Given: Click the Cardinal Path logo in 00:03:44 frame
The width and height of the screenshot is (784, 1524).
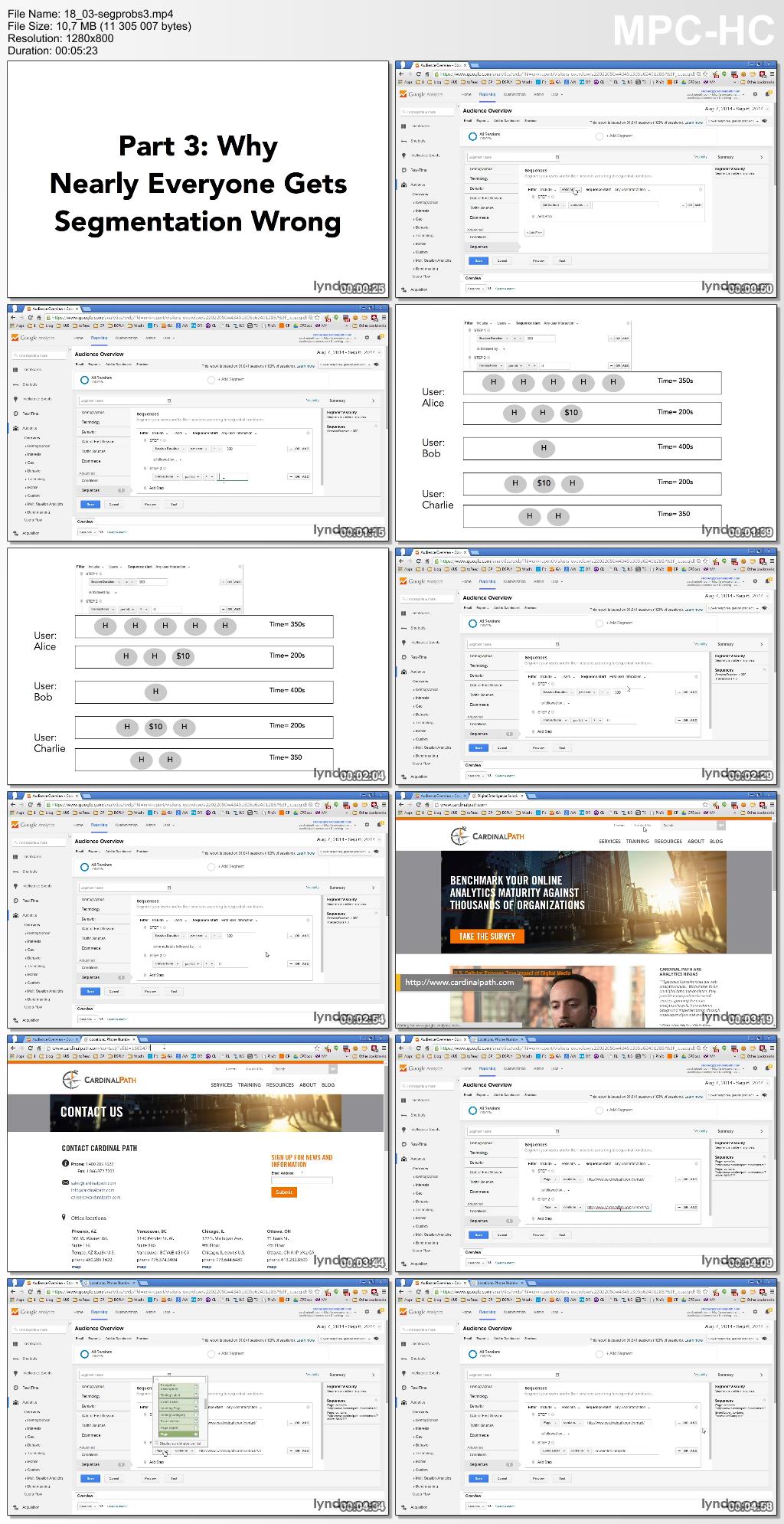Looking at the screenshot, I should (x=100, y=1080).
